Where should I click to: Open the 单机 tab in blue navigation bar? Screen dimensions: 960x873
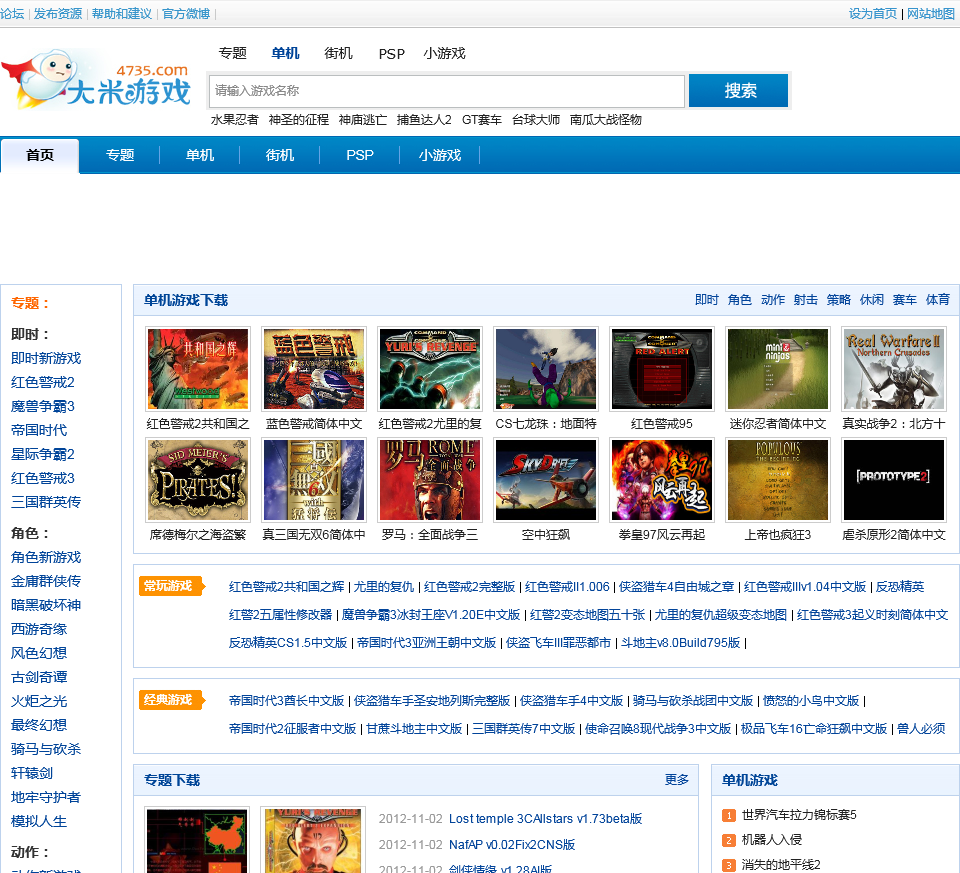[200, 155]
